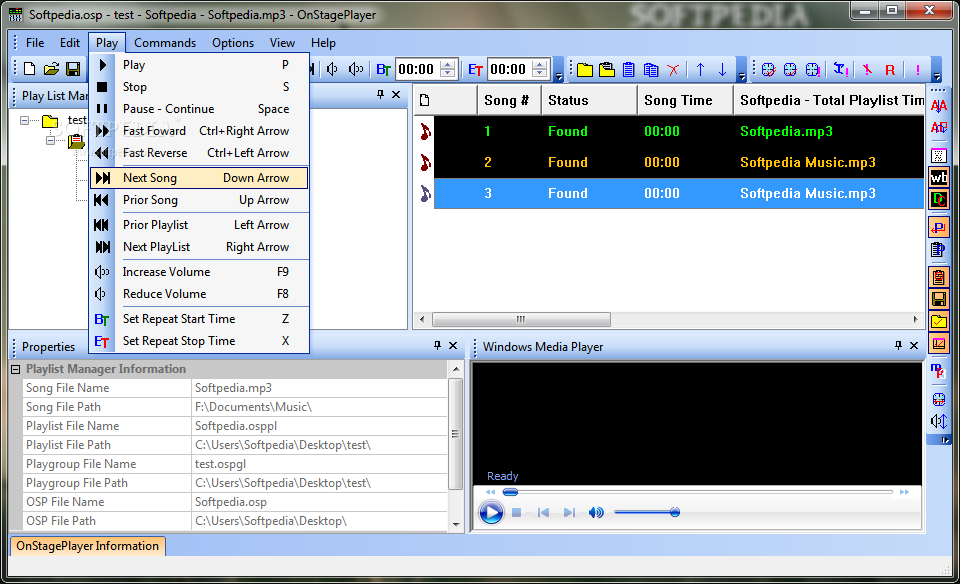Click the orange clipboard sidebar icon

(x=939, y=277)
